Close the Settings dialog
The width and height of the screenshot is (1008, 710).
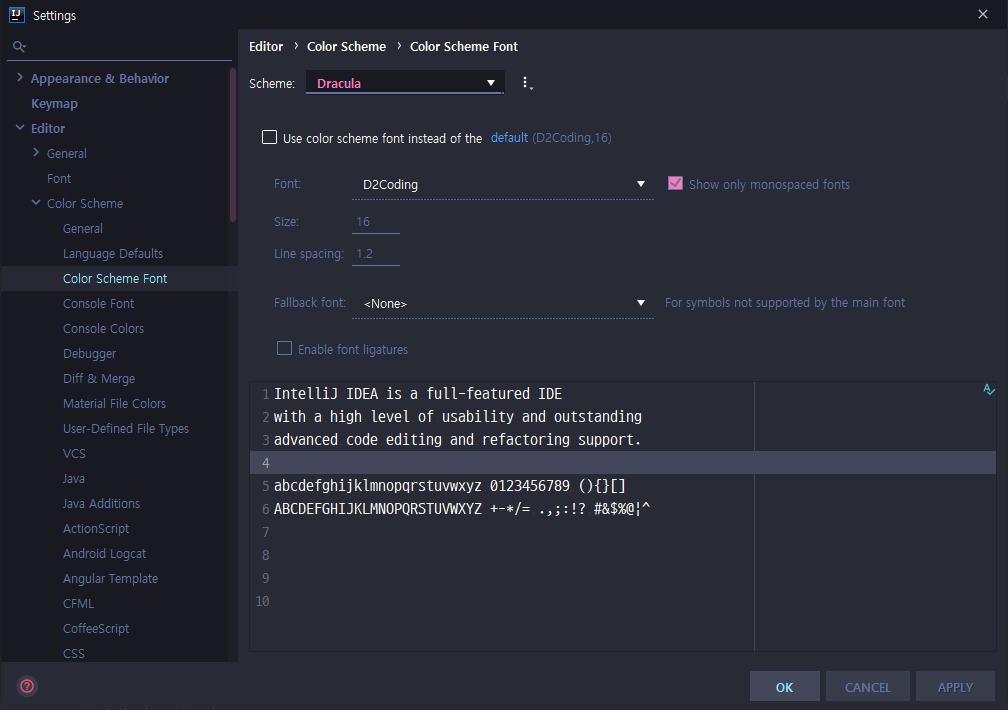(983, 14)
